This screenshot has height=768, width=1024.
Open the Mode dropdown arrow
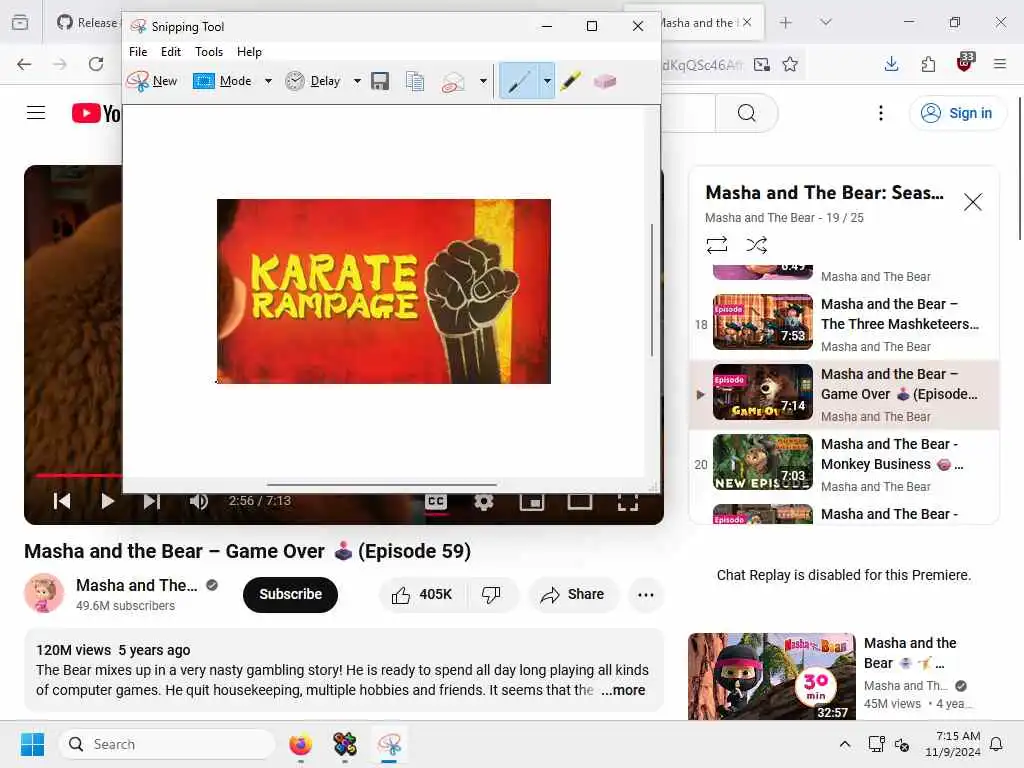click(268, 81)
